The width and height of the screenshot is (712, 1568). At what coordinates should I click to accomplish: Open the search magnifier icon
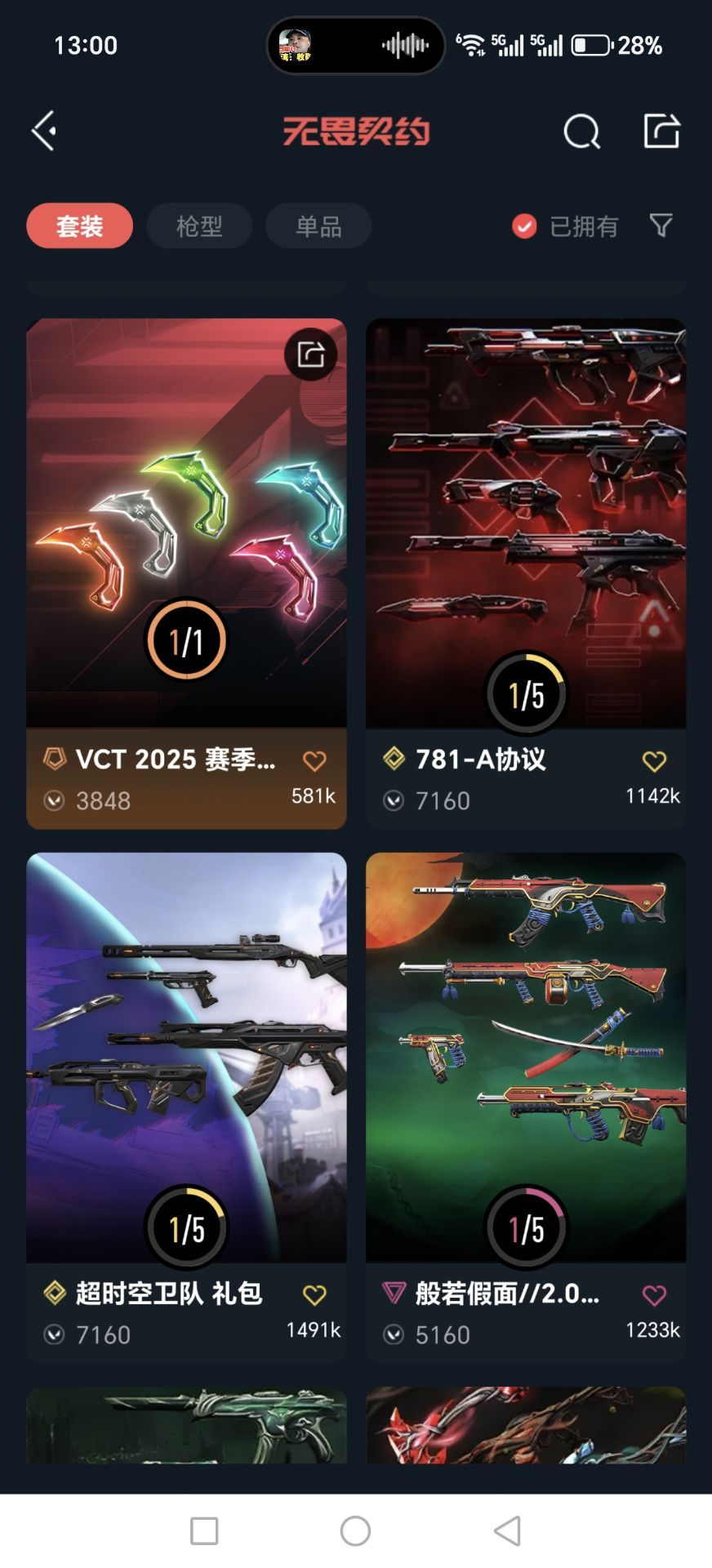(581, 131)
